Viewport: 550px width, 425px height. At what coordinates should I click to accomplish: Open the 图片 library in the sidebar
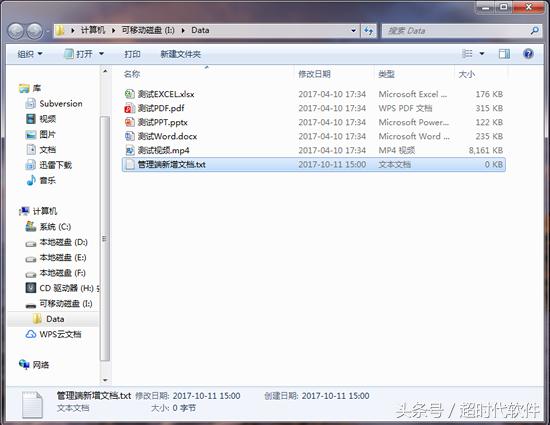(41, 134)
